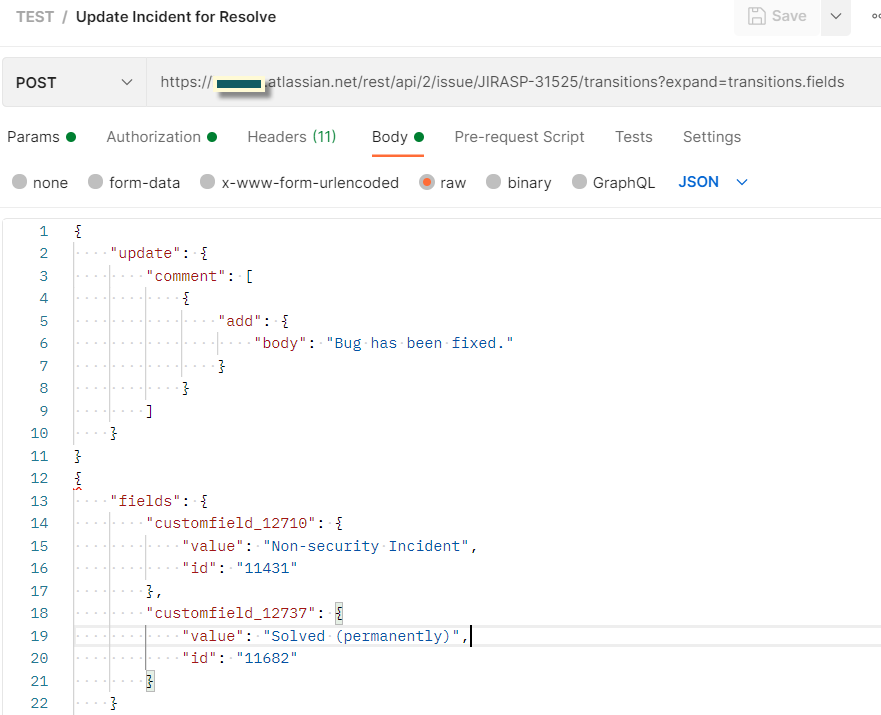
Task: Switch to the Params tab
Action: click(34, 136)
